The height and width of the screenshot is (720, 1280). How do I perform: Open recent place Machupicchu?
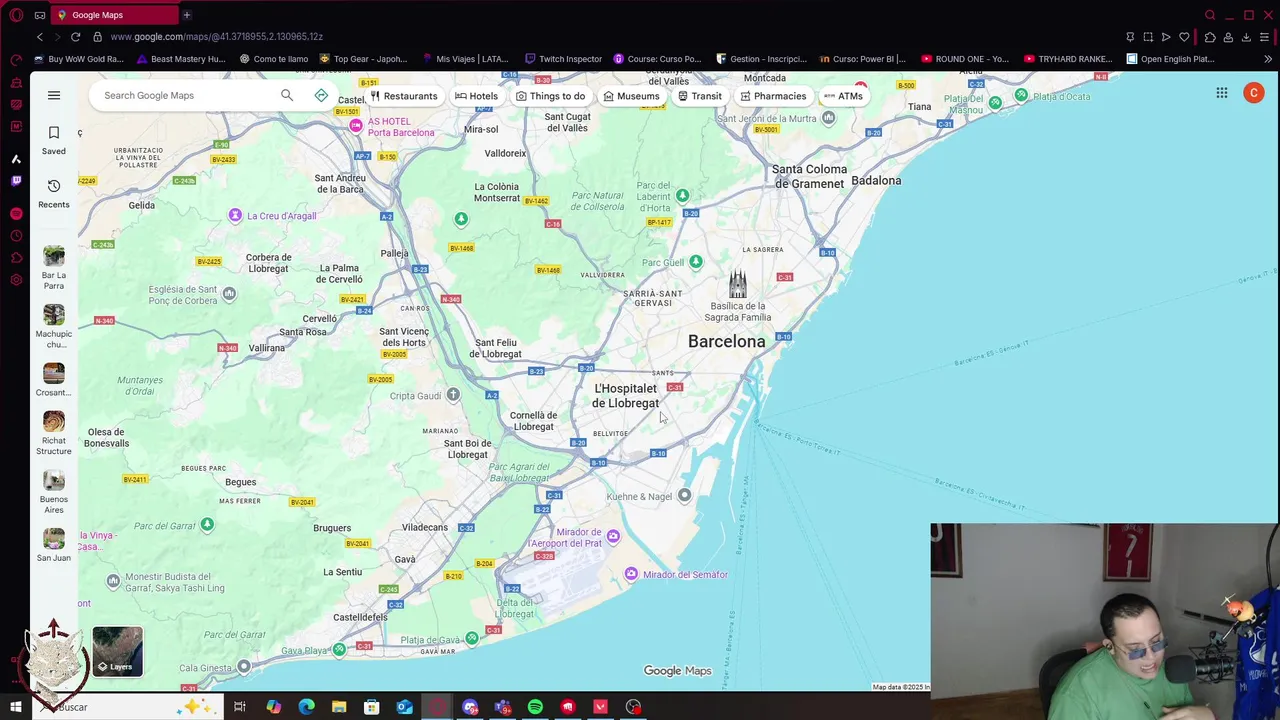point(54,327)
